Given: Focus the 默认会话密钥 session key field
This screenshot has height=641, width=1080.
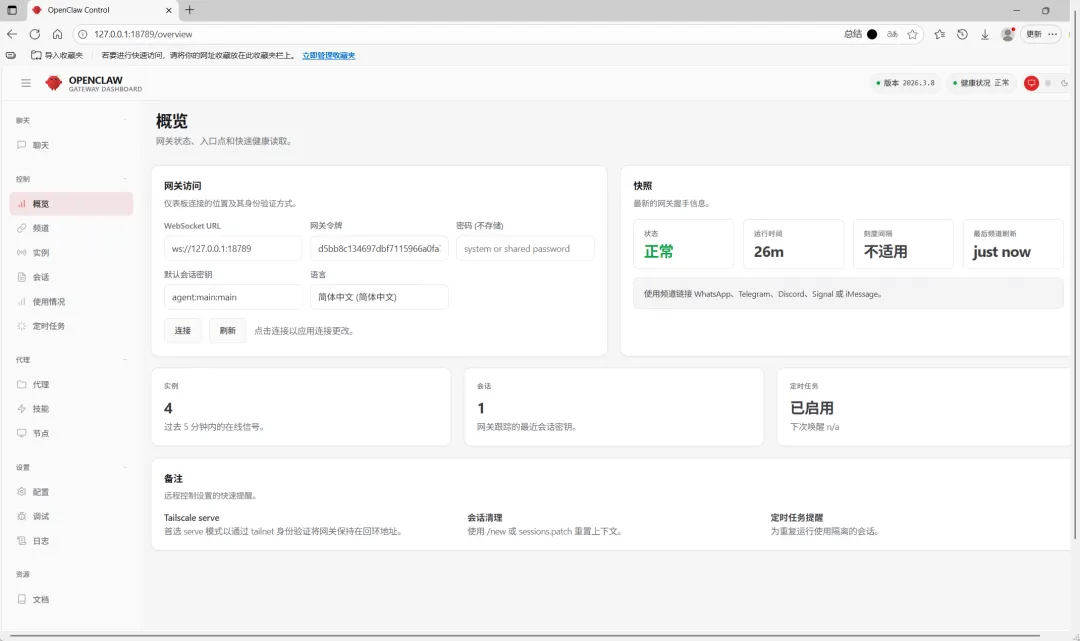Looking at the screenshot, I should (233, 297).
